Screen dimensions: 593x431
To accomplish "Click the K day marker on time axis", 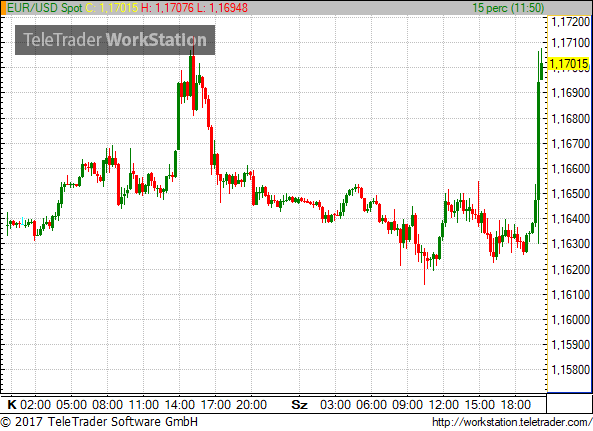I will coord(12,405).
